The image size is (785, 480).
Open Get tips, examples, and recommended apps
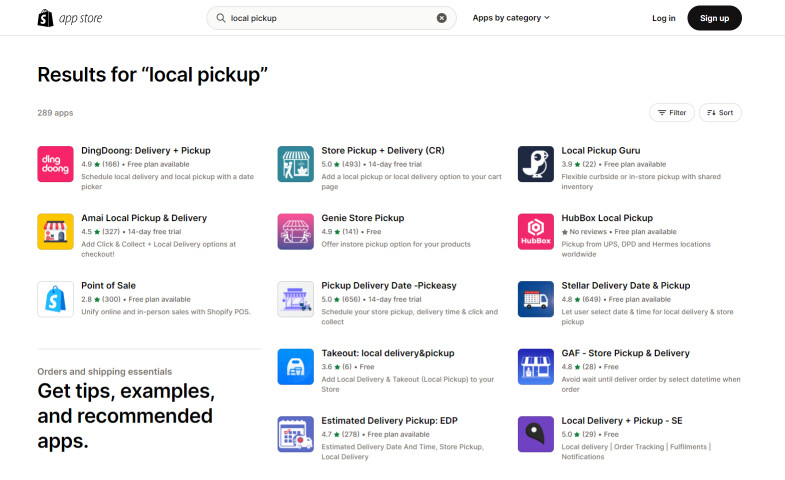[126, 416]
